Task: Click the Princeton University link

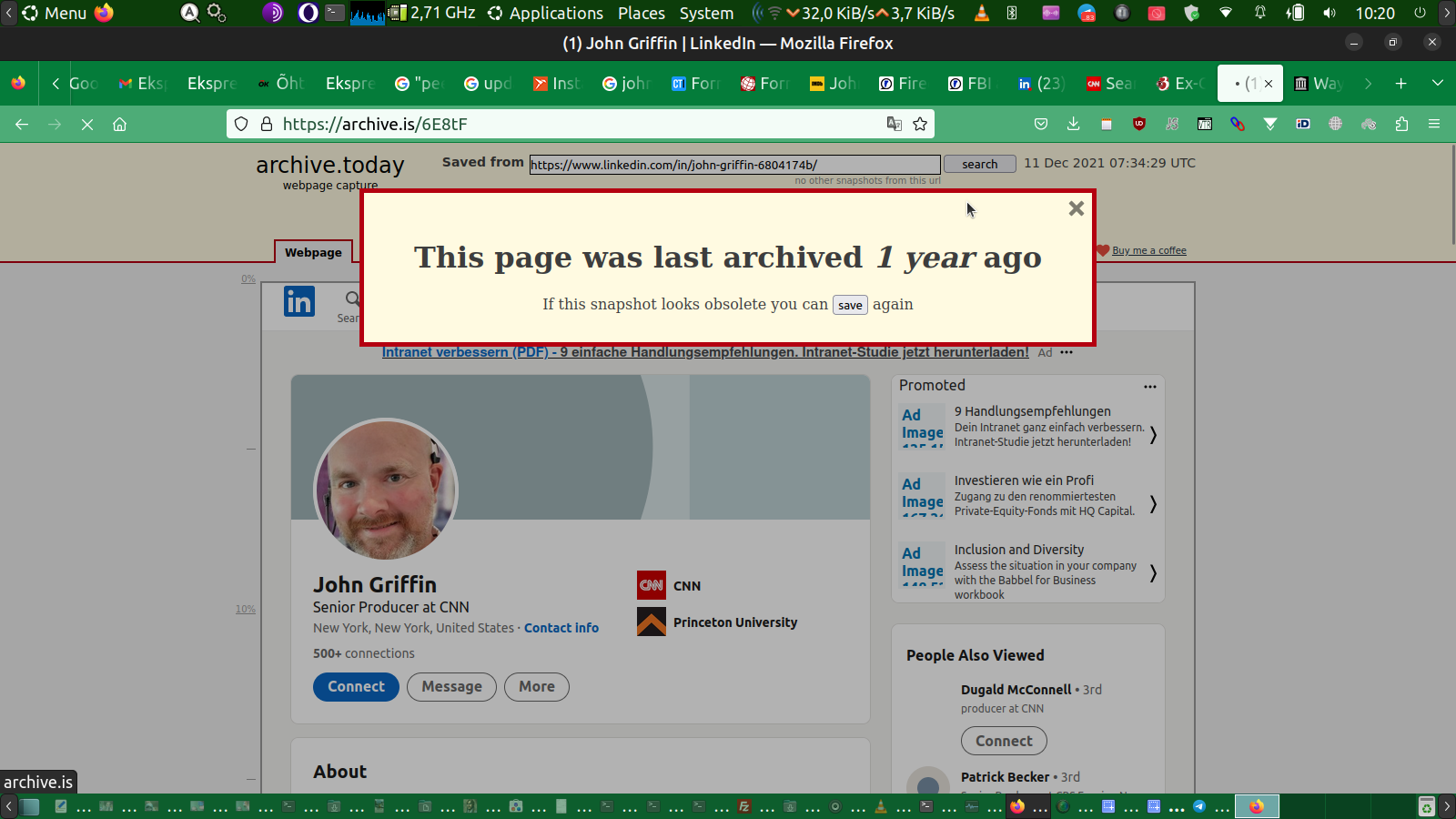Action: tap(735, 622)
